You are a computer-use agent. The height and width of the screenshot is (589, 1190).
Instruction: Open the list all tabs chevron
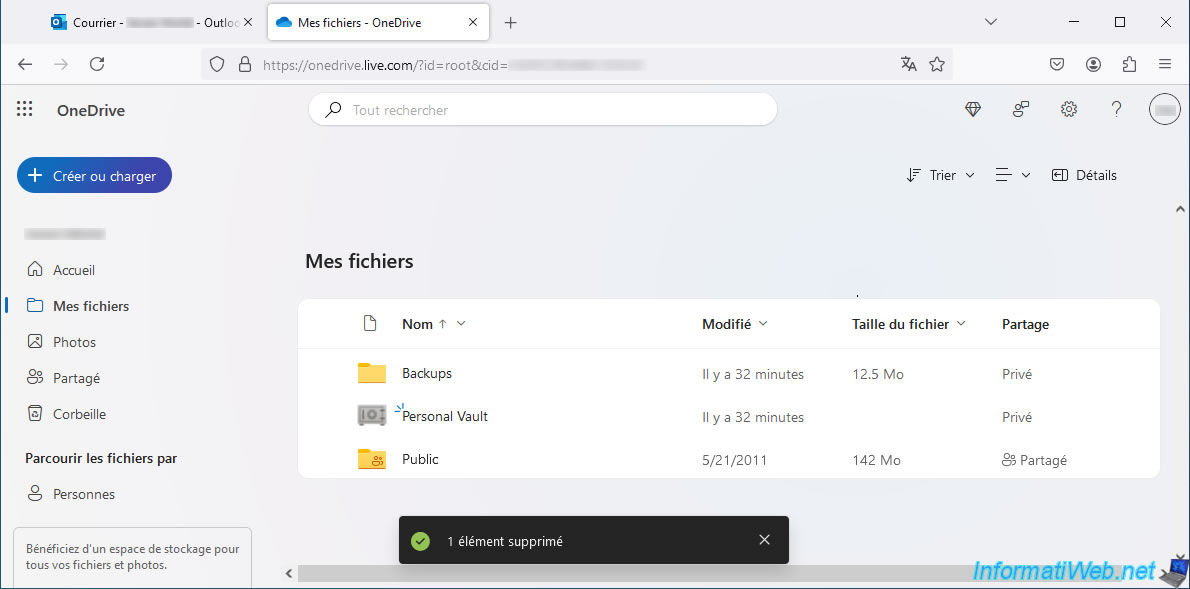coord(990,22)
